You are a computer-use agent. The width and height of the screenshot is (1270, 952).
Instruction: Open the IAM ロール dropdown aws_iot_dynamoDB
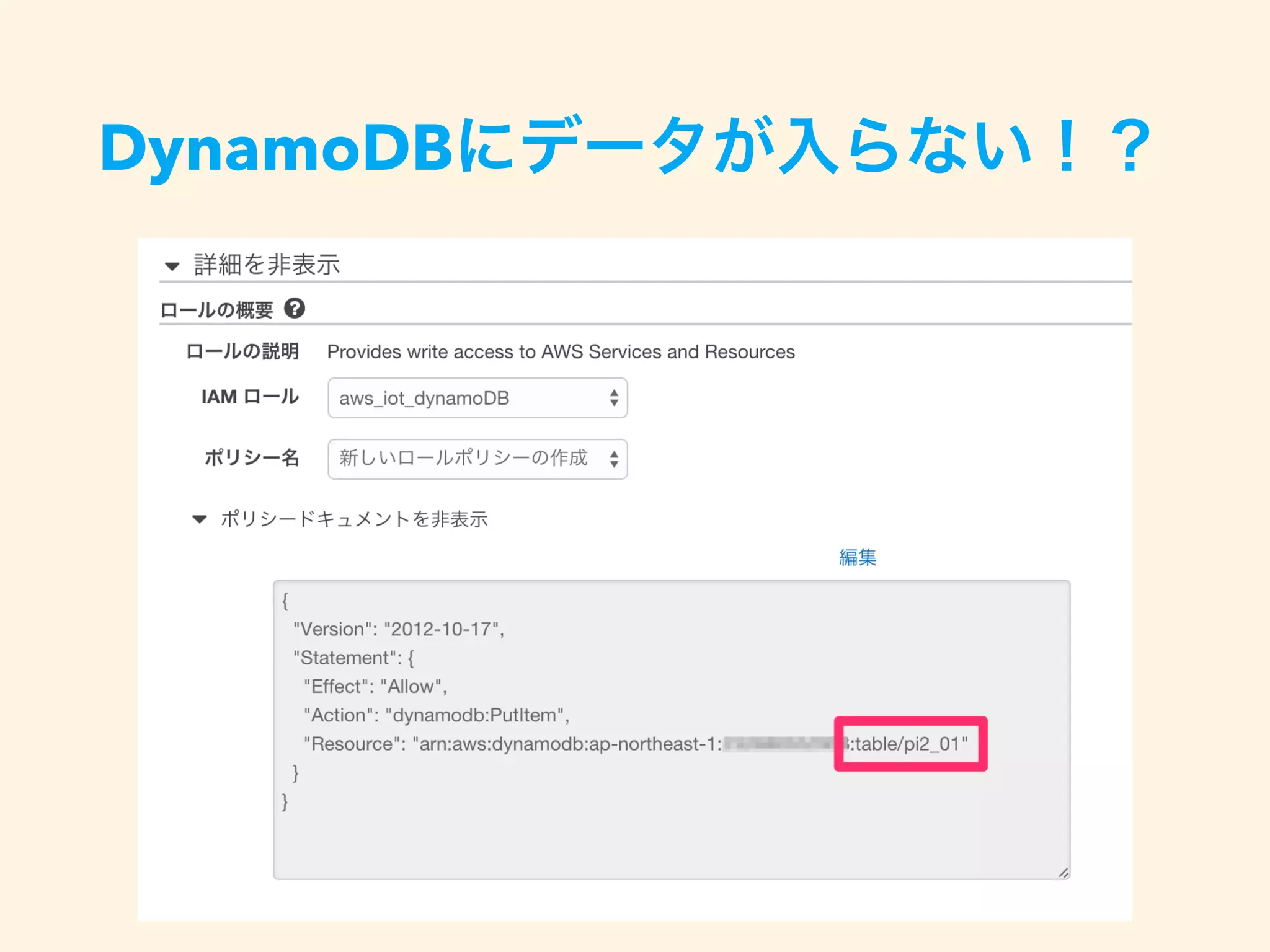[477, 398]
